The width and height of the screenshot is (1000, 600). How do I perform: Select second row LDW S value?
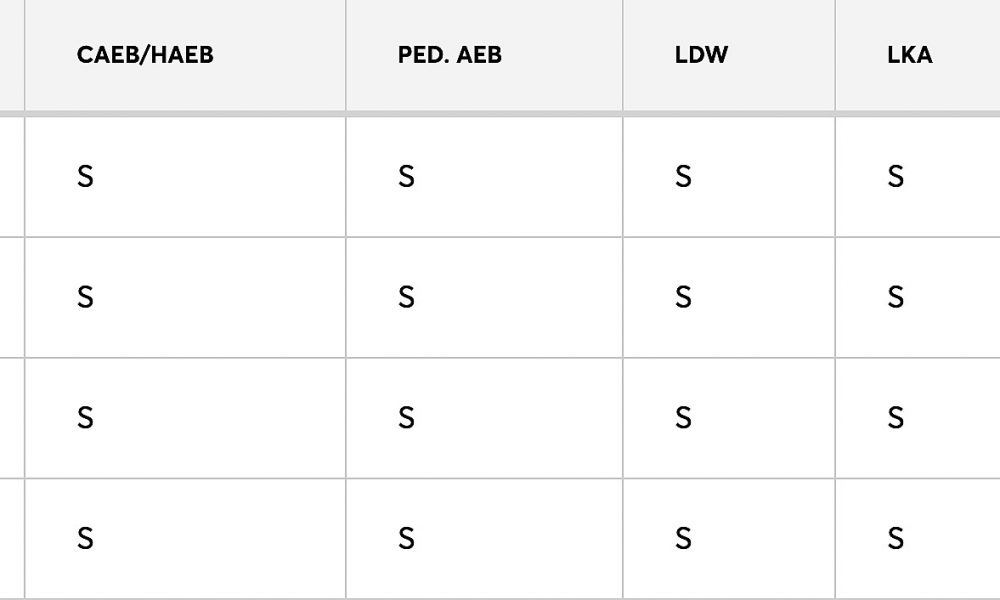coord(683,297)
